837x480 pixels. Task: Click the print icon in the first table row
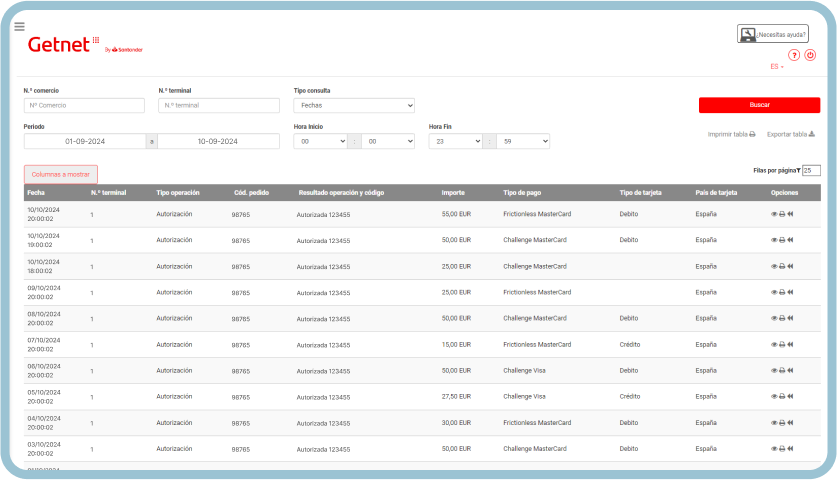[782, 214]
